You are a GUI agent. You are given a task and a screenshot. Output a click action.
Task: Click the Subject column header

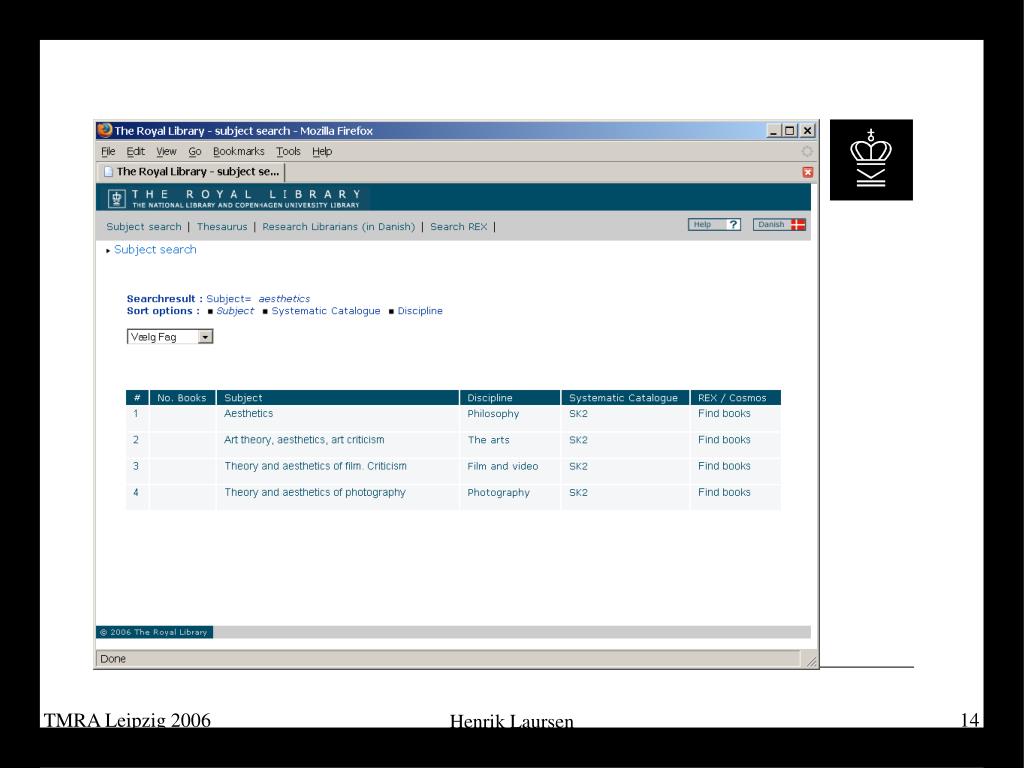tap(338, 398)
